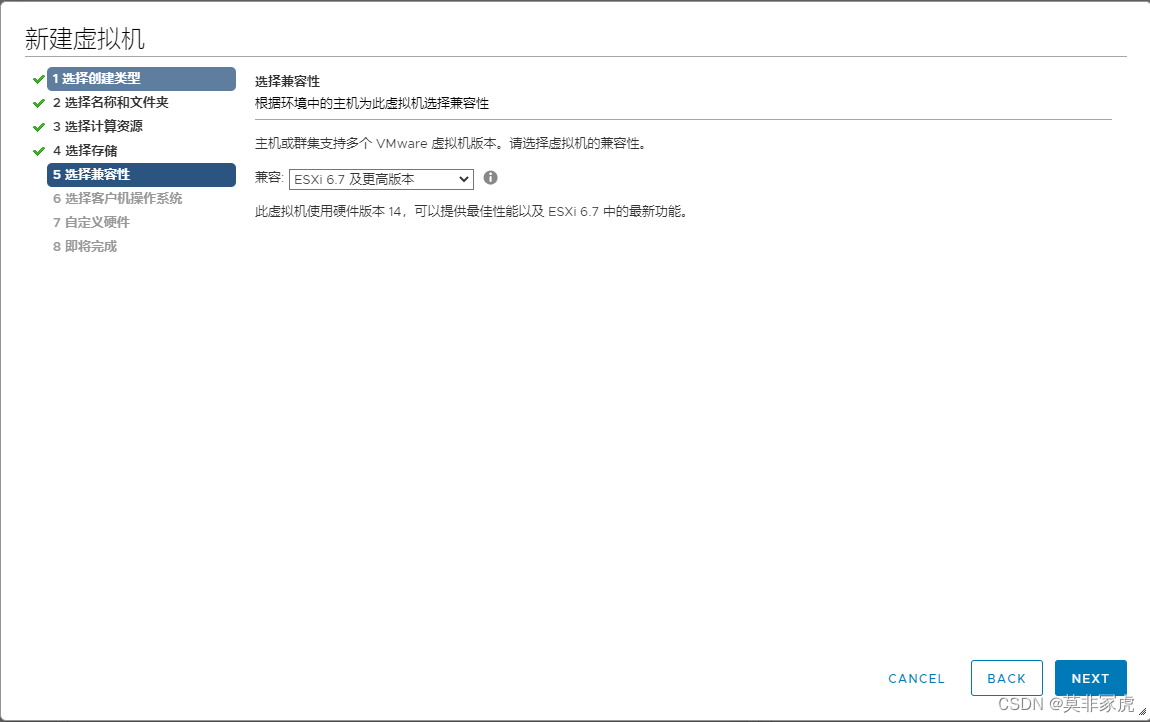
Task: Click the BACK button
Action: pos(1006,678)
